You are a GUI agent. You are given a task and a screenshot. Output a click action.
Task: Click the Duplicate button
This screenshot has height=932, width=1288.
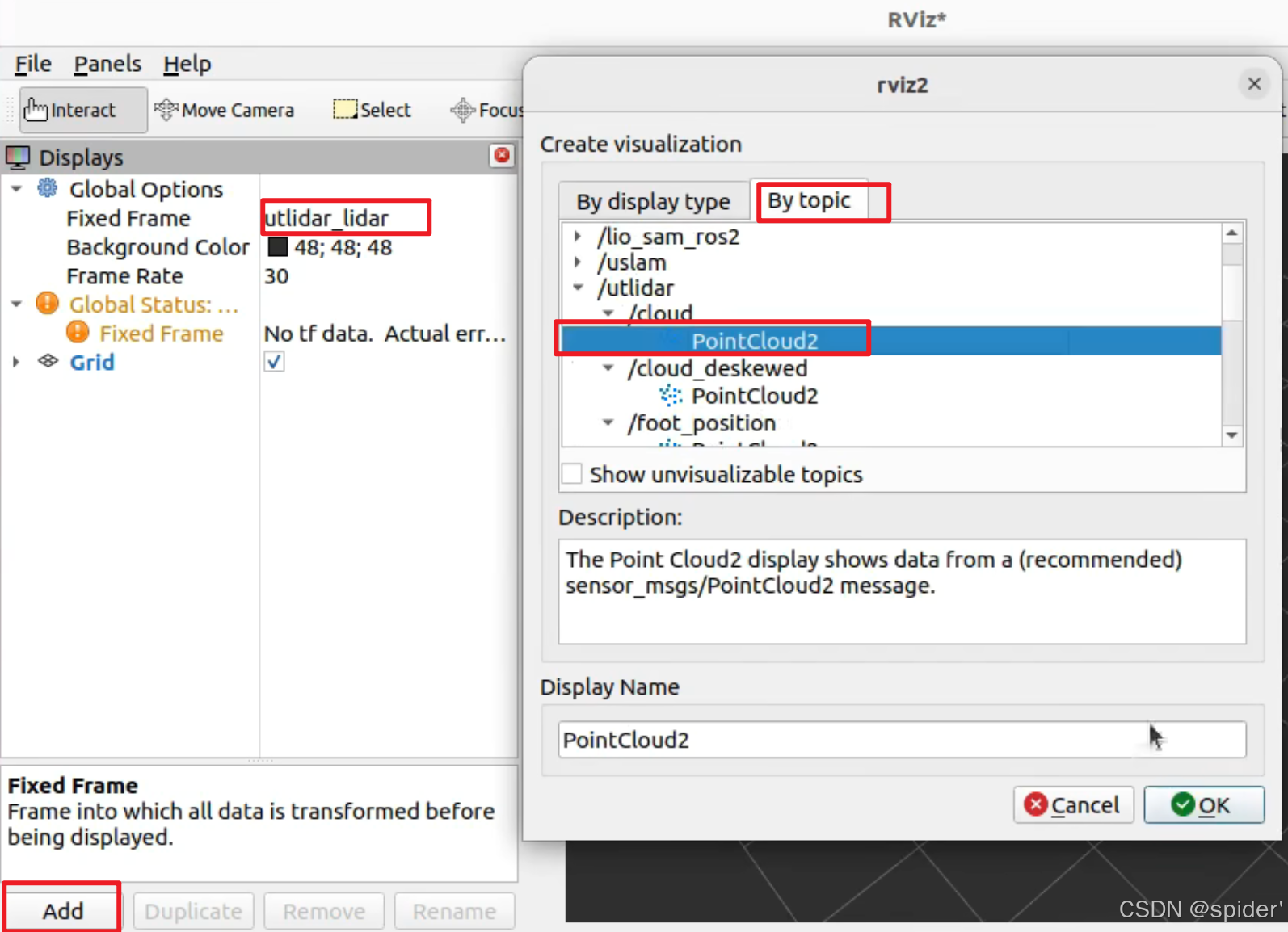click(194, 911)
